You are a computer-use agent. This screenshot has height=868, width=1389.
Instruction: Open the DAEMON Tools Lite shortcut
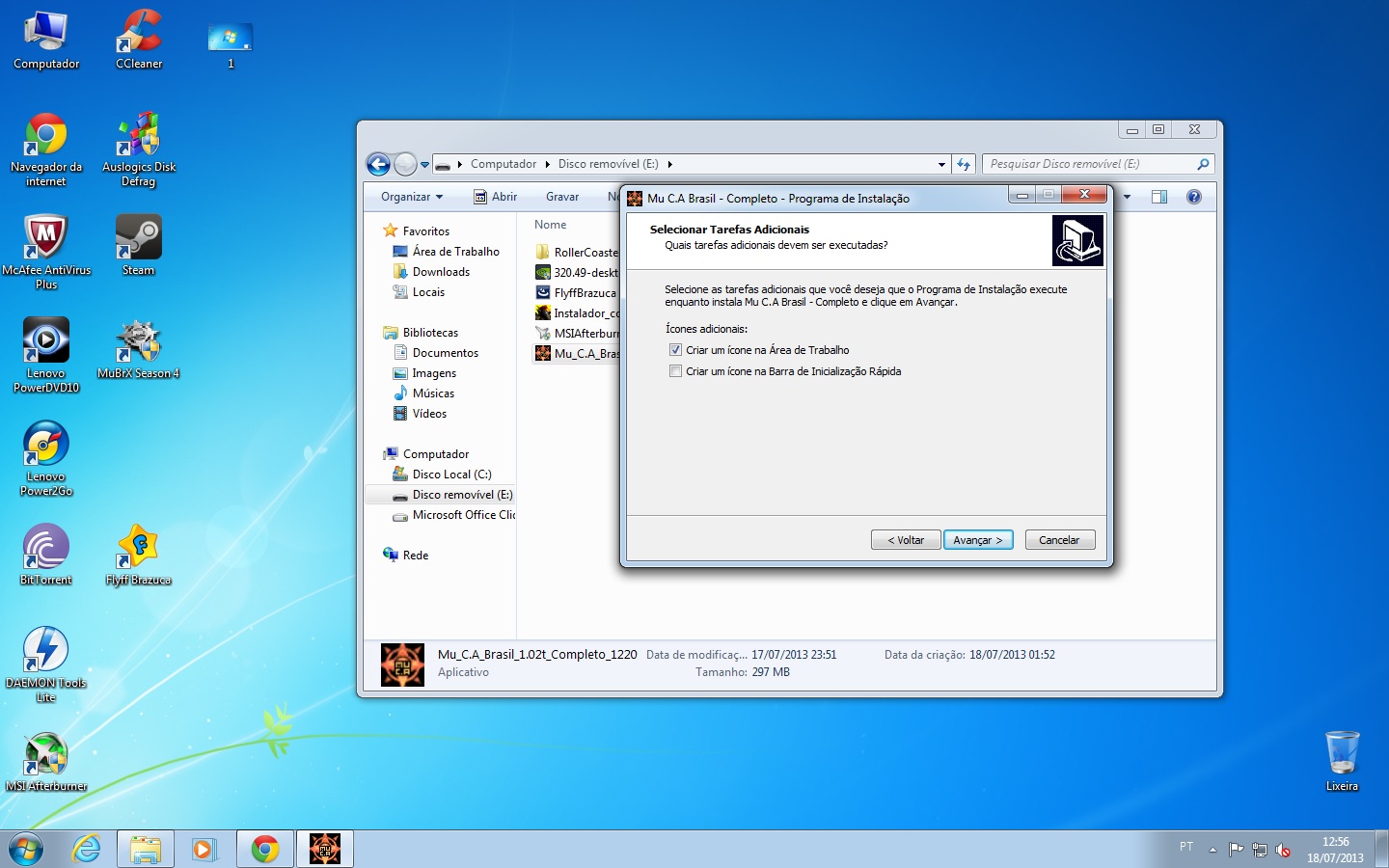pos(45,658)
